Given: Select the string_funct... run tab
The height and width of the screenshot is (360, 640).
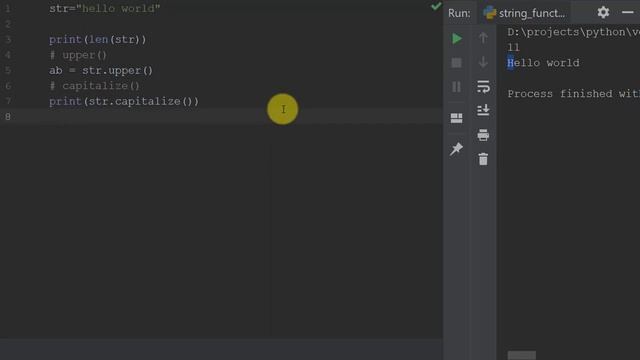Looking at the screenshot, I should [524, 13].
